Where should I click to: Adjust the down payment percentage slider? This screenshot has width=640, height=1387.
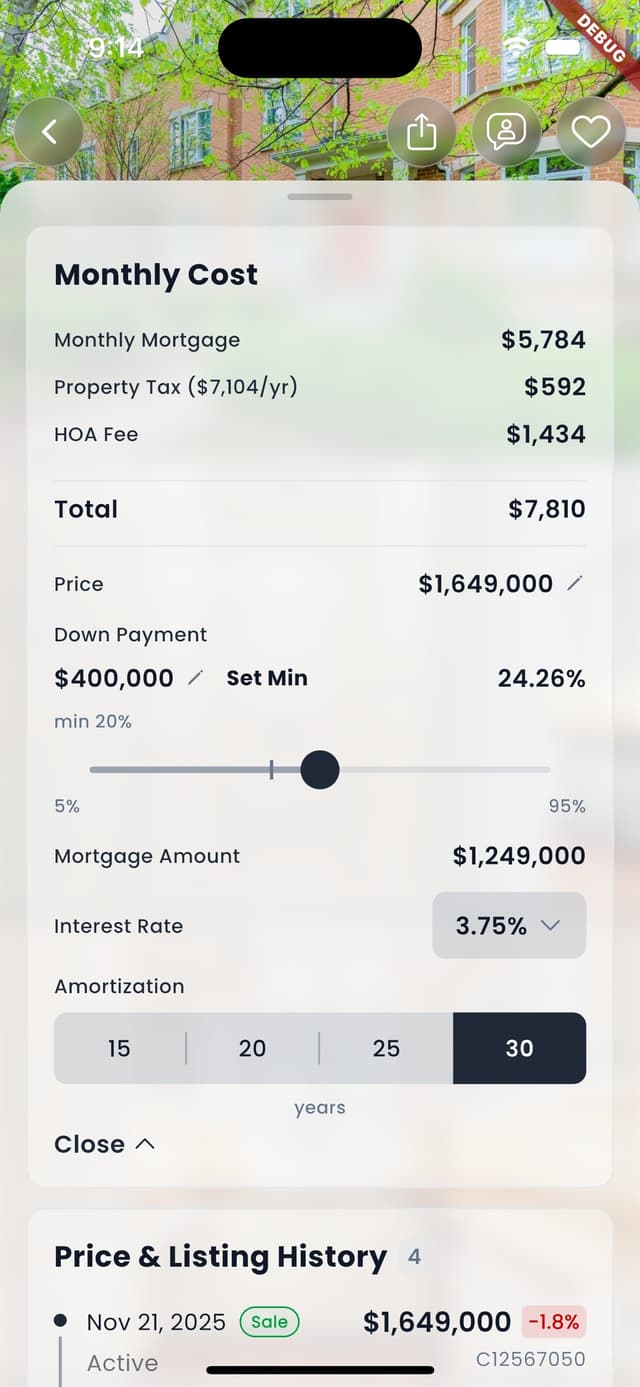[320, 769]
